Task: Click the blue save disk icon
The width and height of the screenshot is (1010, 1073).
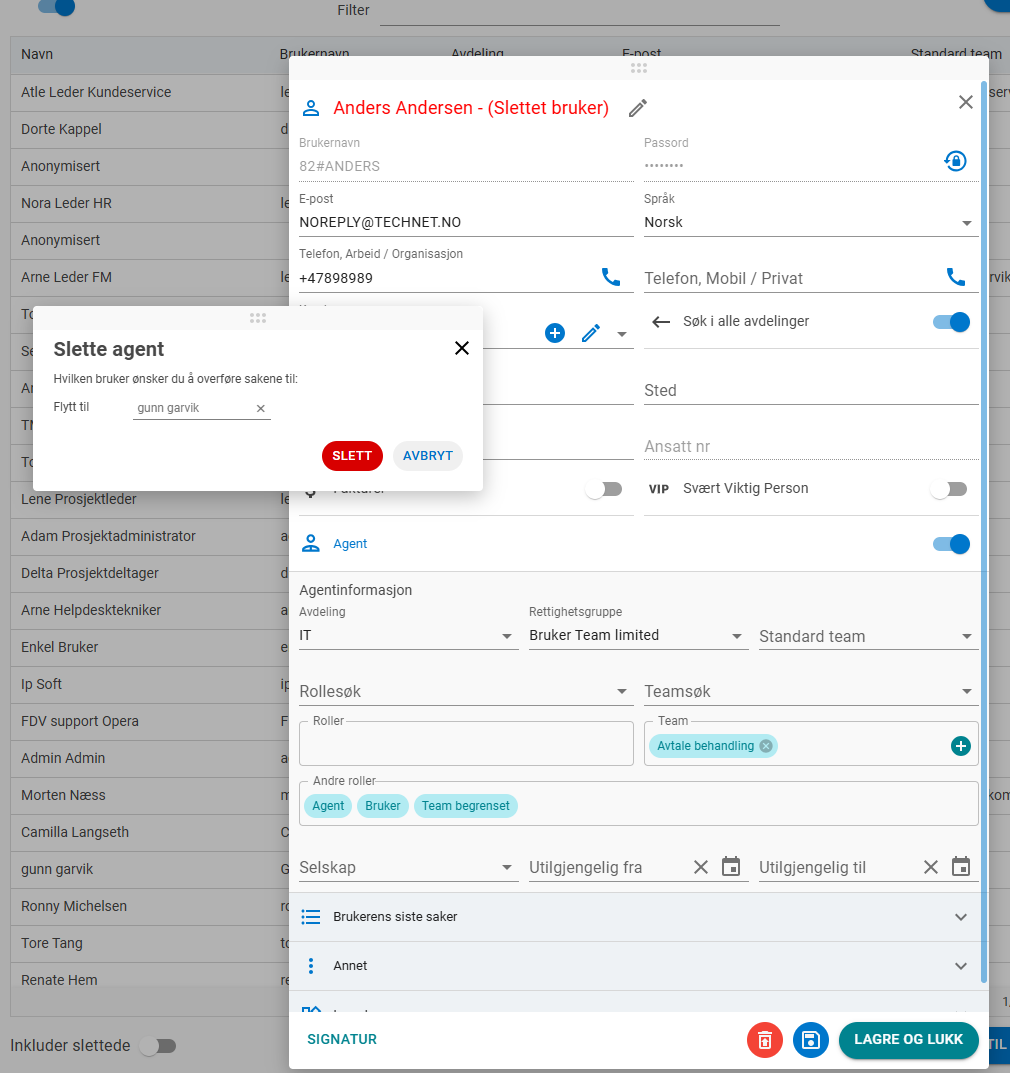Action: click(x=811, y=1039)
